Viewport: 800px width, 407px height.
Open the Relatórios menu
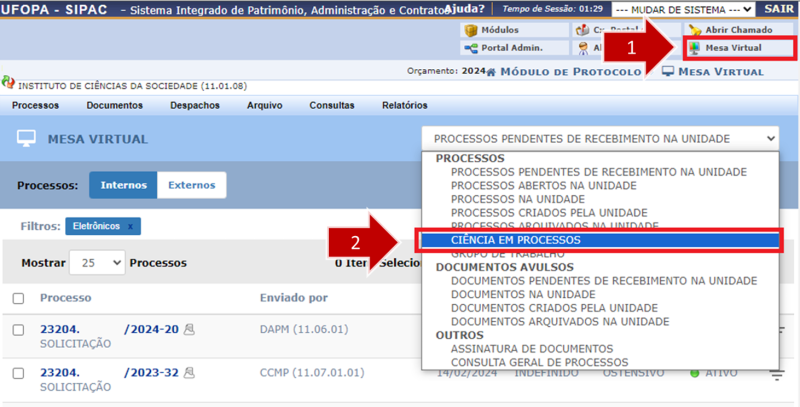[x=405, y=106]
